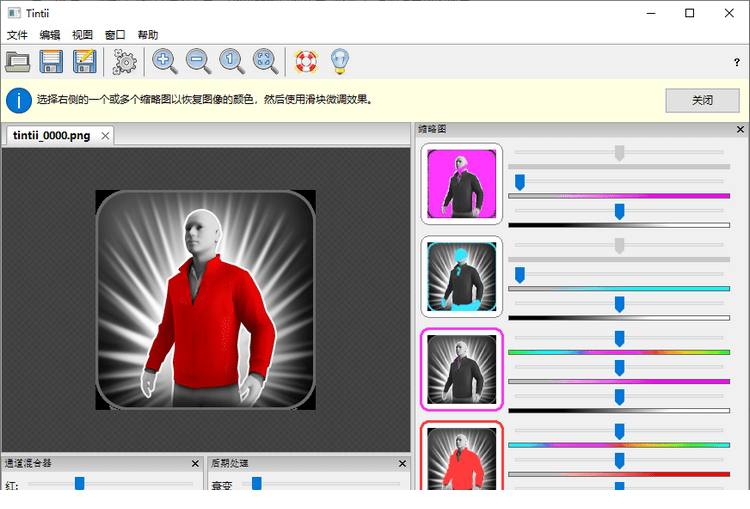Open preferences with the gears icon
Viewport: 750px width, 509px height.
pos(125,62)
